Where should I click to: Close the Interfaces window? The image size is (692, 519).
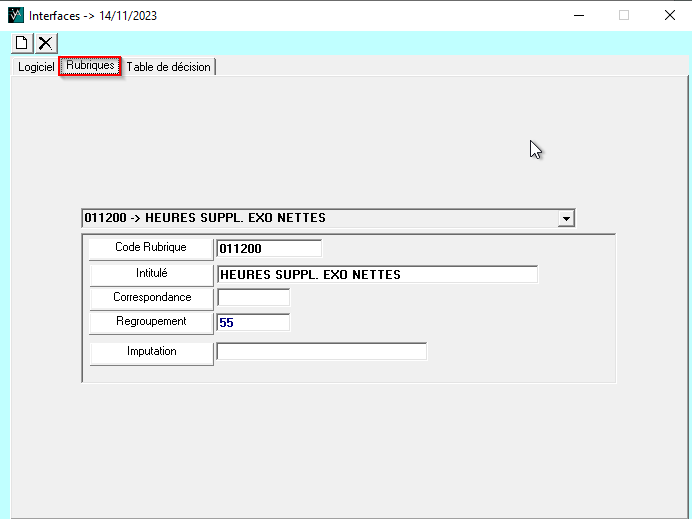(x=669, y=15)
